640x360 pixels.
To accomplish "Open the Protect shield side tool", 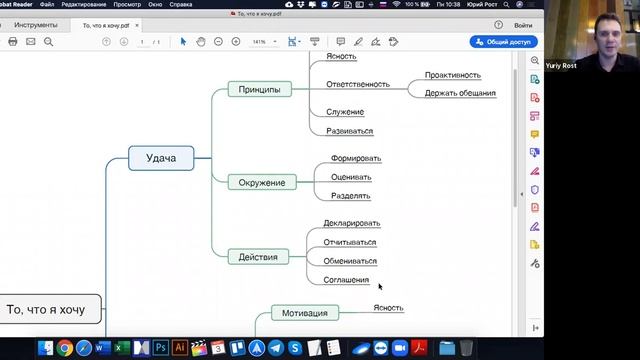I will (535, 189).
